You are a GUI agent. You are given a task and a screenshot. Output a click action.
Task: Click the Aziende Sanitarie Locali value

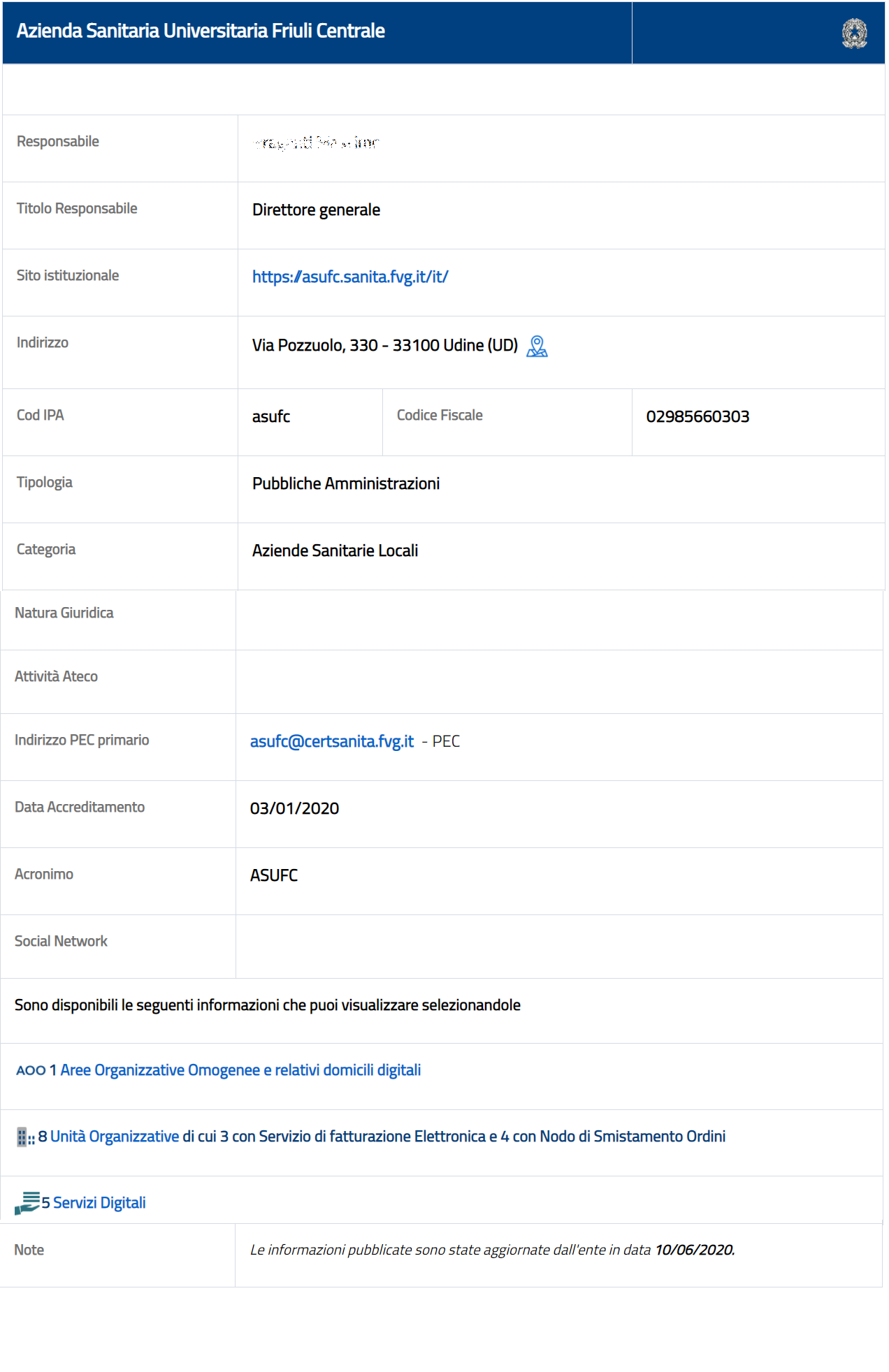tap(335, 550)
